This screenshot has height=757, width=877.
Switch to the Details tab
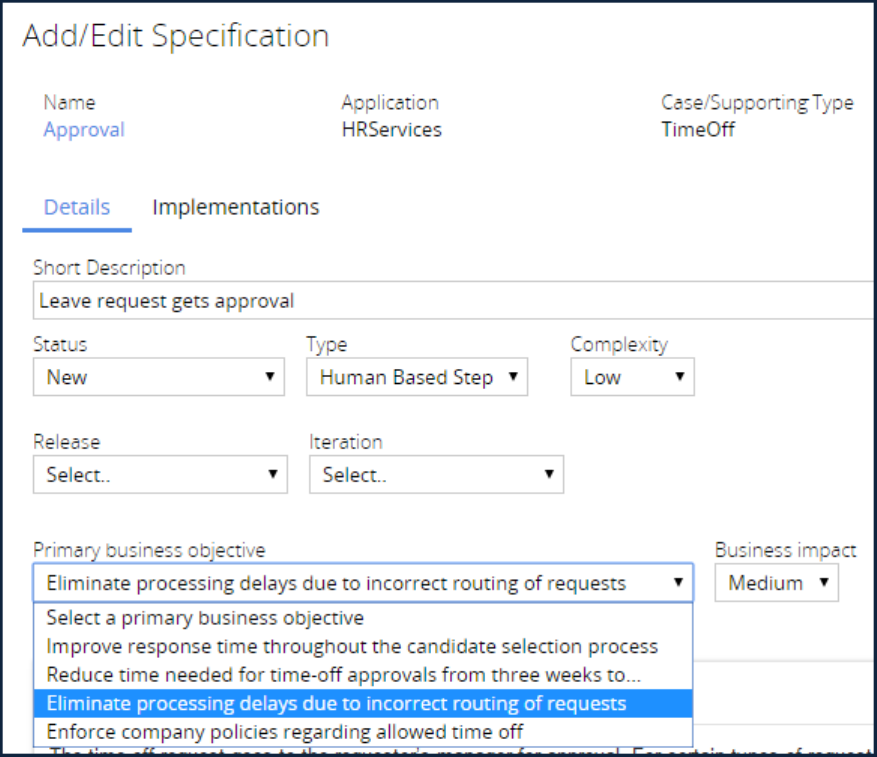point(77,208)
